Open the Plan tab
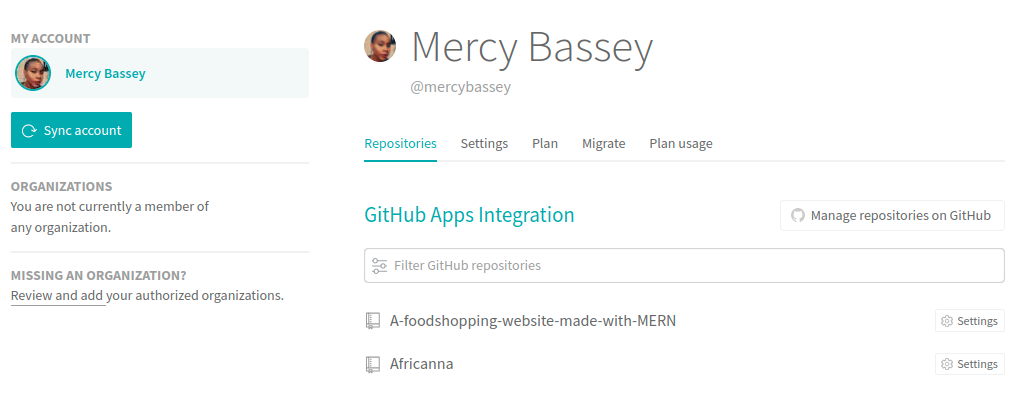This screenshot has width=1034, height=396. pos(545,143)
